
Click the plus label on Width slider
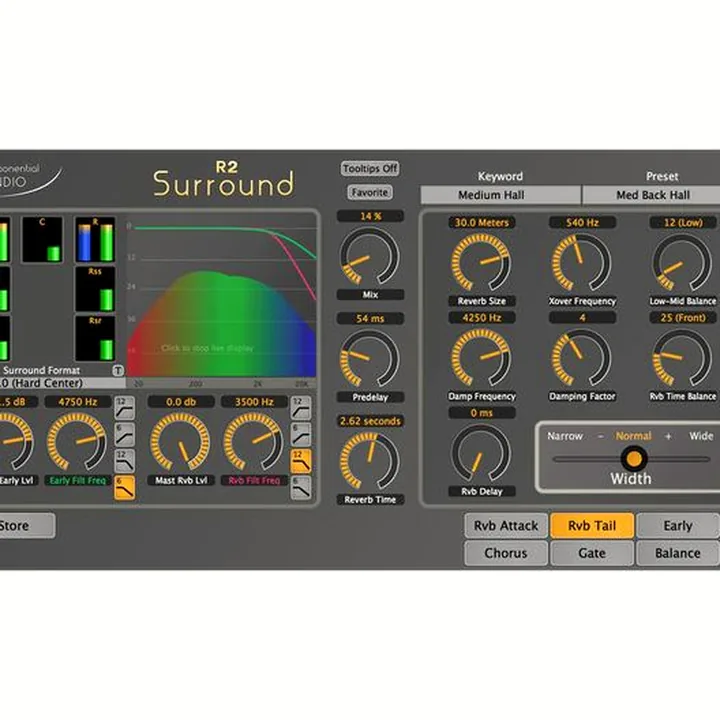click(668, 436)
